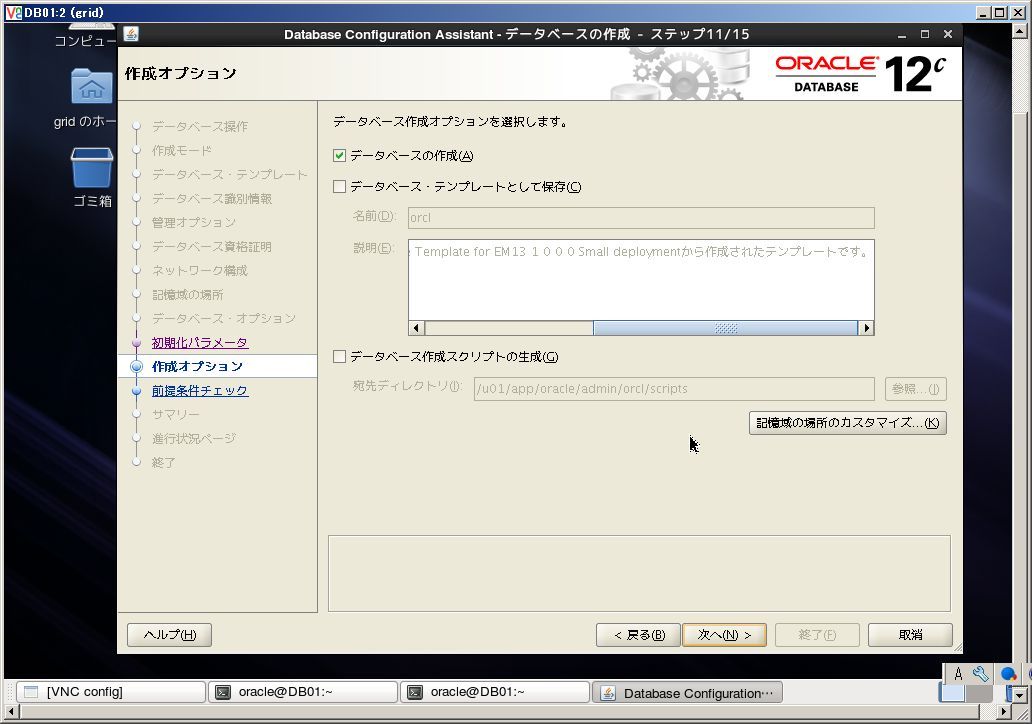This screenshot has height=724, width=1032.
Task: Click 記憶域の場所のカスタマイズ button
Action: click(848, 423)
